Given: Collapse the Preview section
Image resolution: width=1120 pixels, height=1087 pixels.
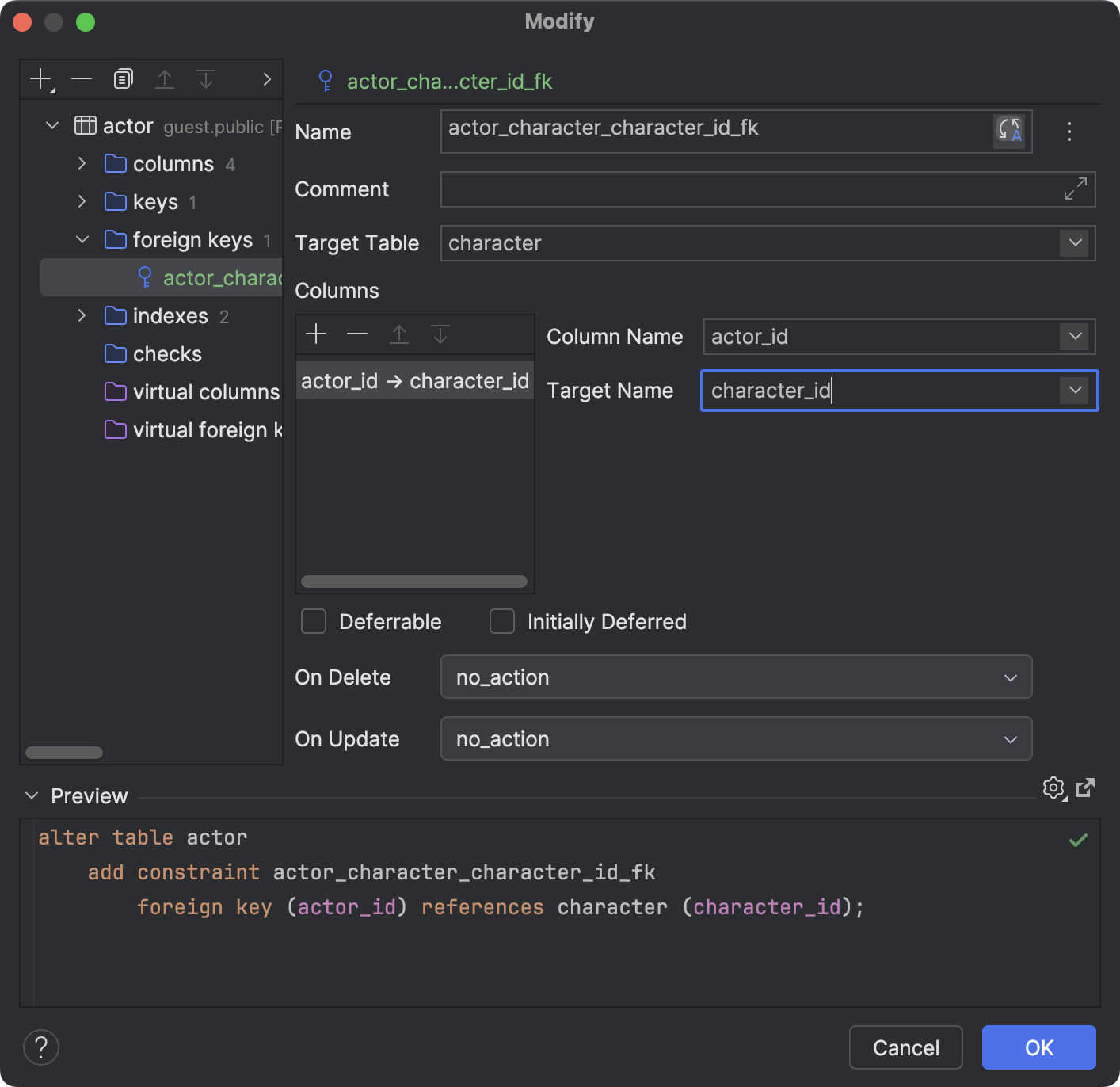Looking at the screenshot, I should tap(31, 795).
